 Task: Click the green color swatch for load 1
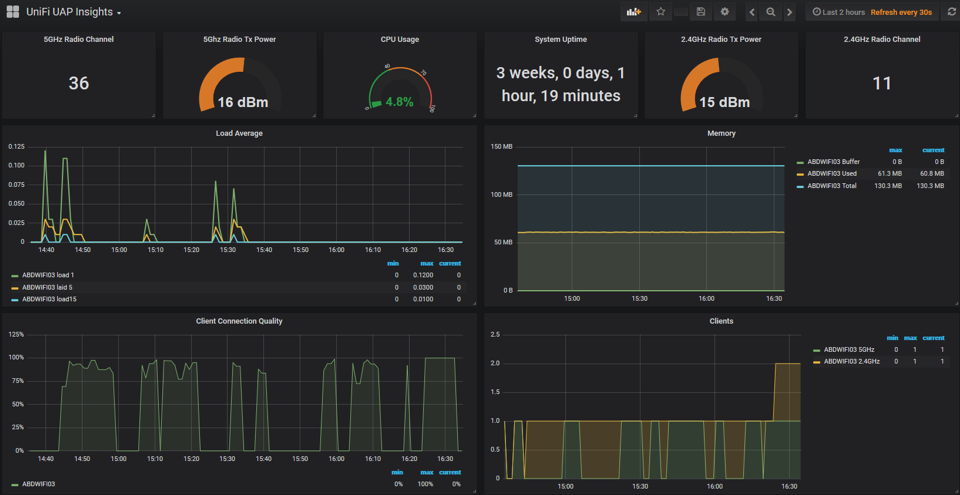pos(15,276)
